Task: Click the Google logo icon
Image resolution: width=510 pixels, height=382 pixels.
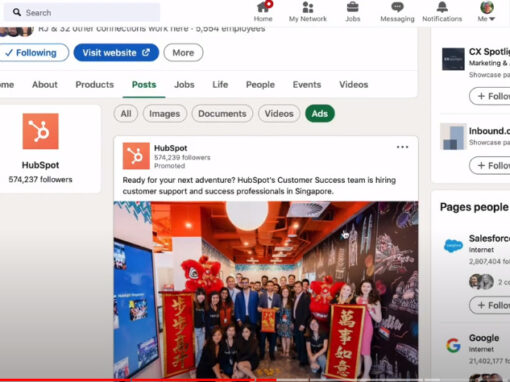Action: 453,345
